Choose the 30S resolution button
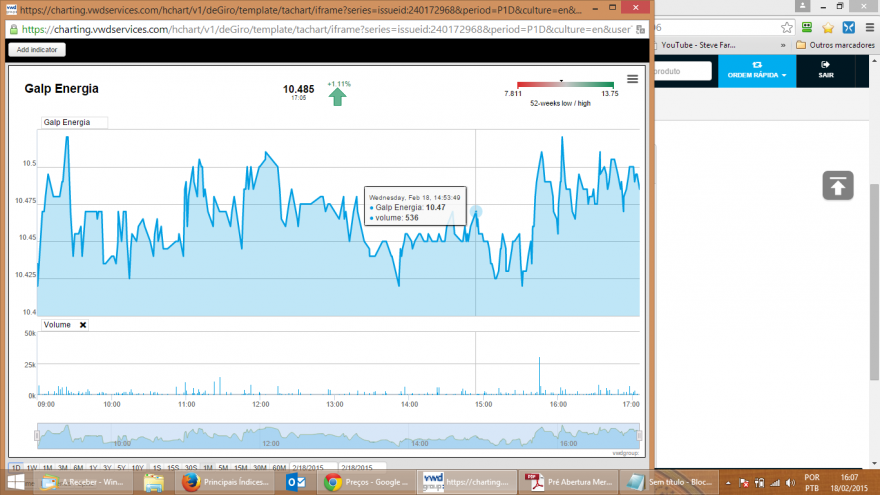The height and width of the screenshot is (495, 880). pyautogui.click(x=191, y=468)
